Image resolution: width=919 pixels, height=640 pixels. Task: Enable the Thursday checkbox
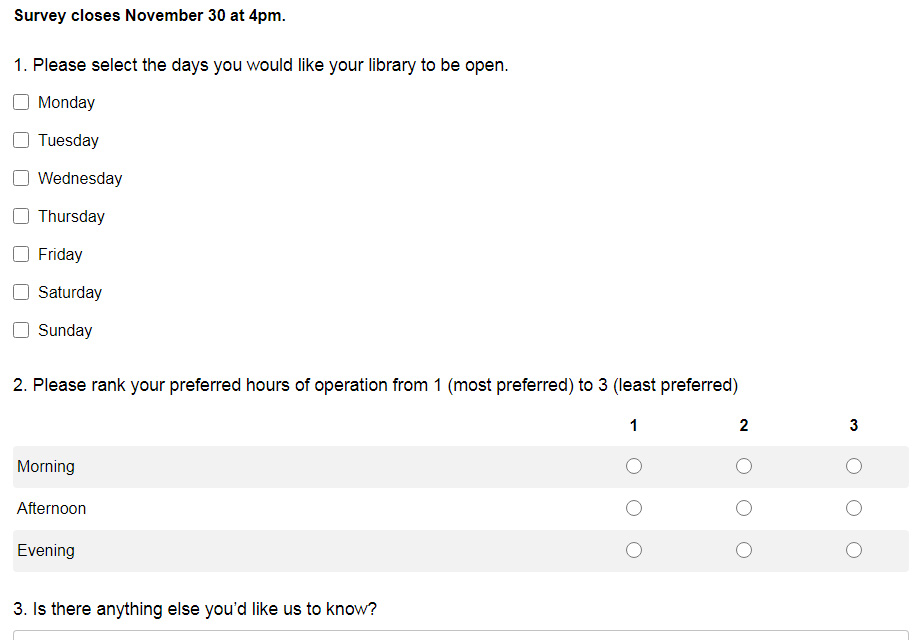tap(21, 216)
